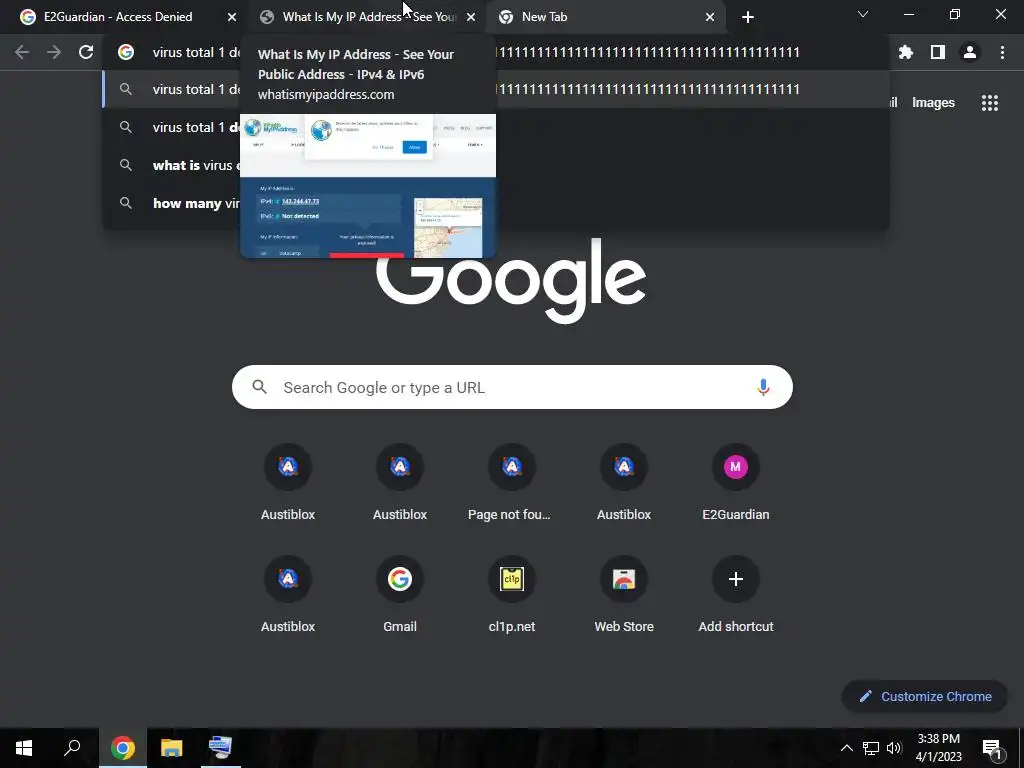Viewport: 1024px width, 768px height.
Task: Open the volume tray icon
Action: tap(894, 748)
